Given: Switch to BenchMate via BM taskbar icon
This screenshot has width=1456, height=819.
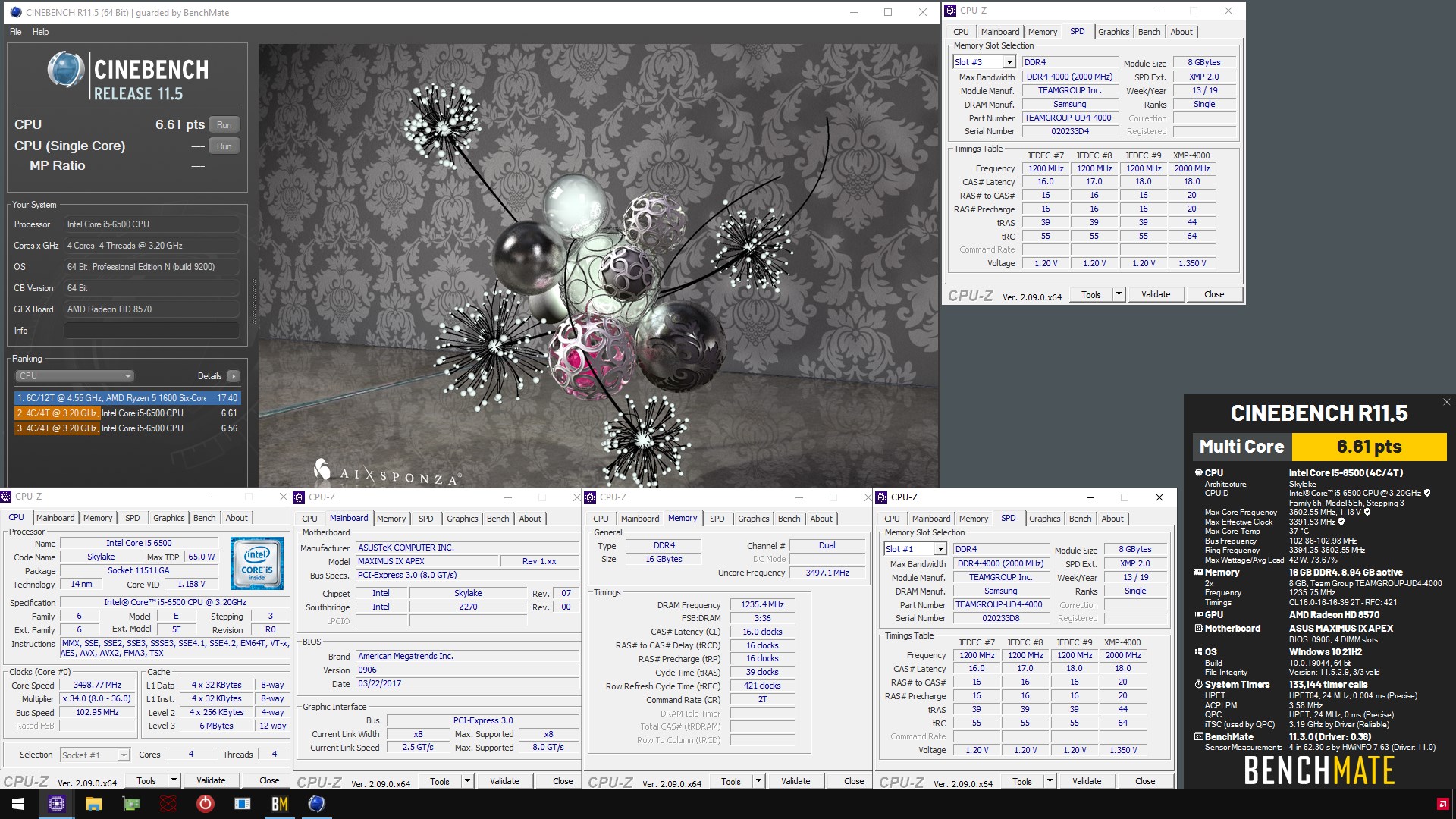Looking at the screenshot, I should pyautogui.click(x=280, y=804).
